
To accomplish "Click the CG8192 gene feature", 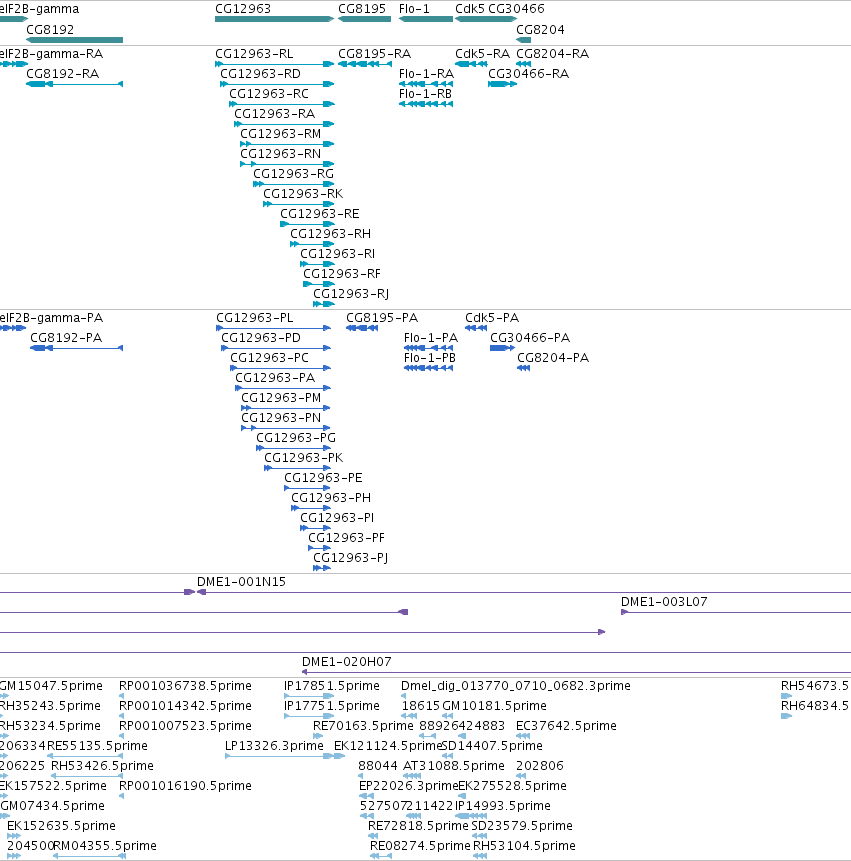I will coord(75,40).
